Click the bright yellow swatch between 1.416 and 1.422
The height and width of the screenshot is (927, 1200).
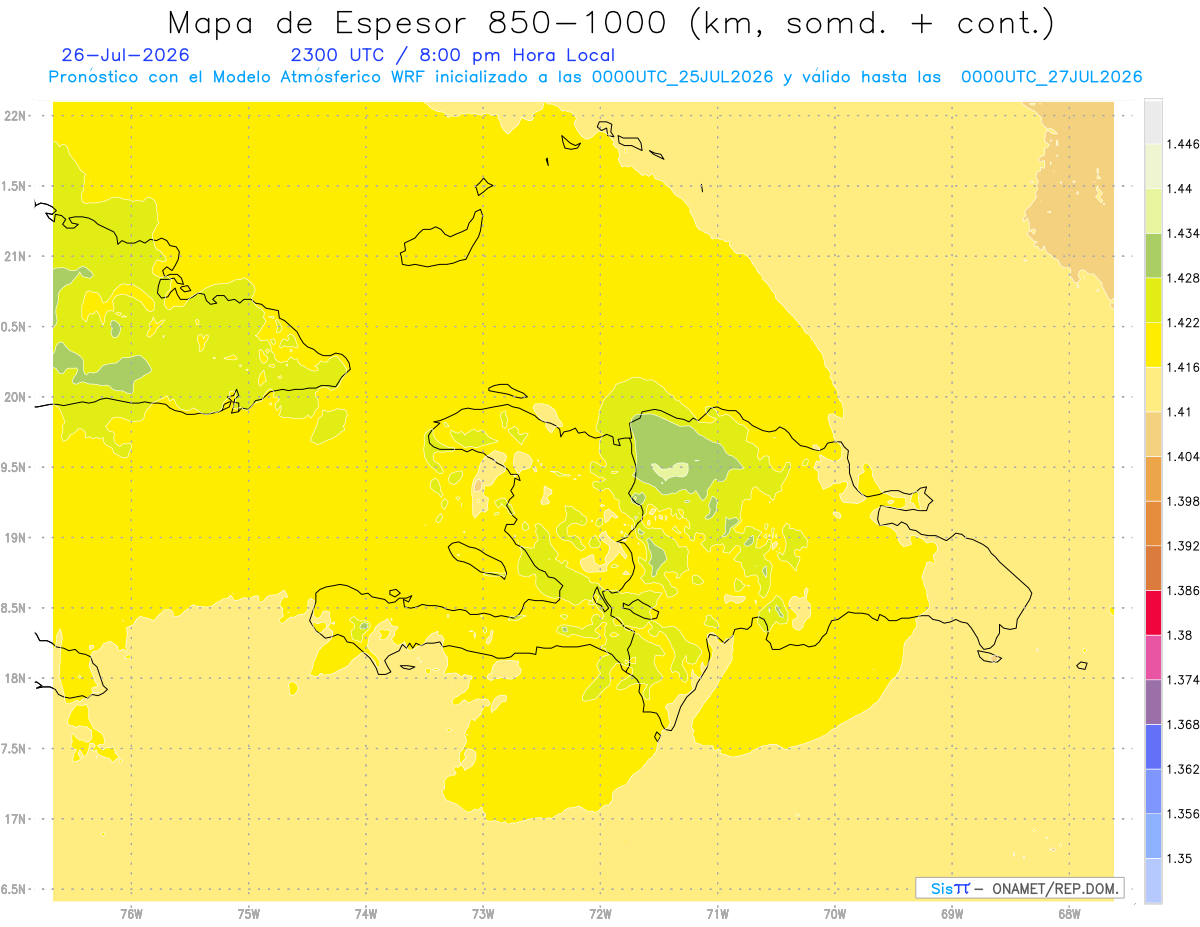pyautogui.click(x=1153, y=344)
